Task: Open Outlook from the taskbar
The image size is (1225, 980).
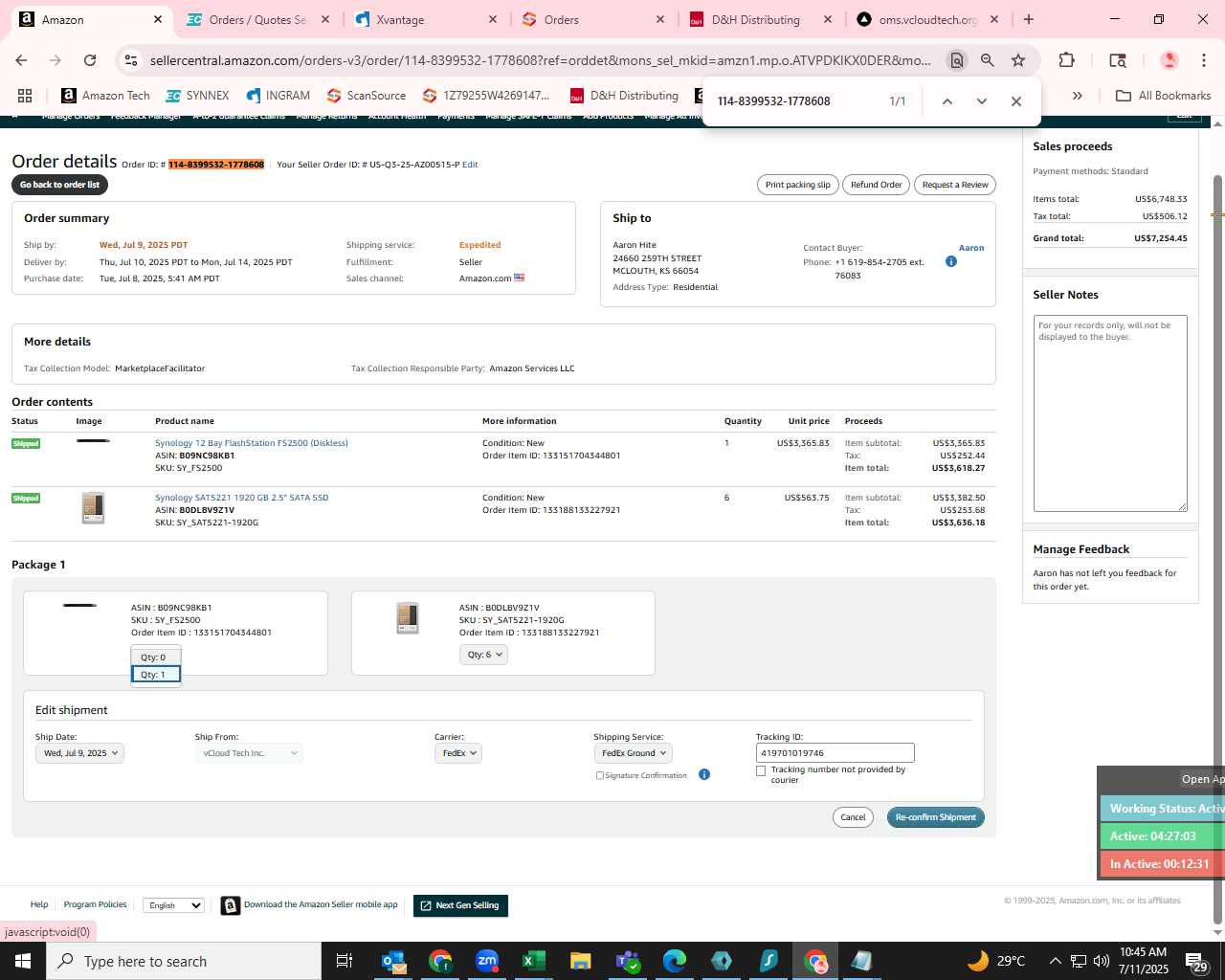Action: click(x=393, y=961)
